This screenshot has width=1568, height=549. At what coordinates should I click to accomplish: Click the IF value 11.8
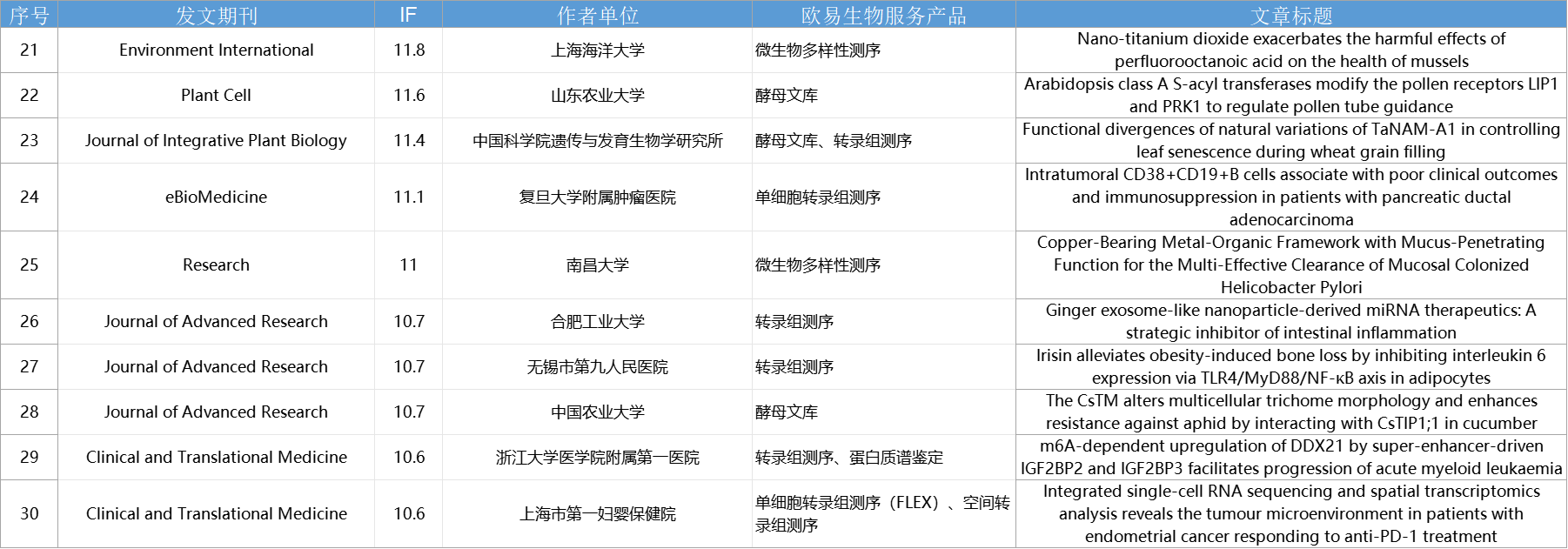tap(409, 50)
